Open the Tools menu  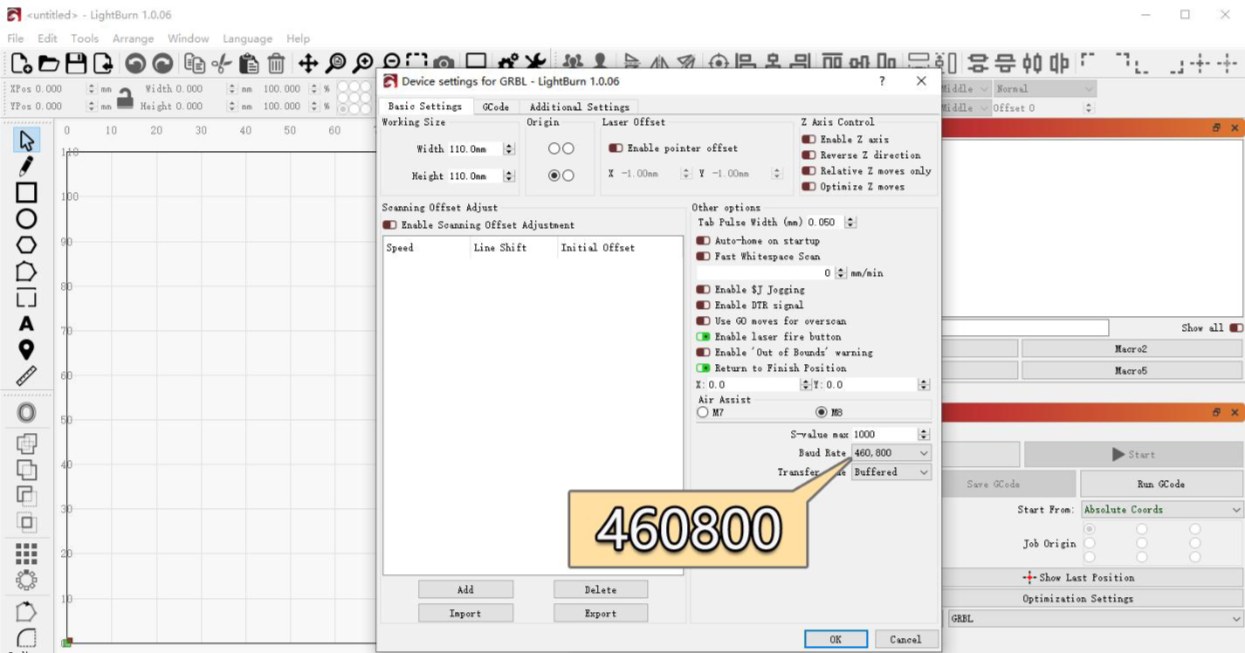point(84,38)
